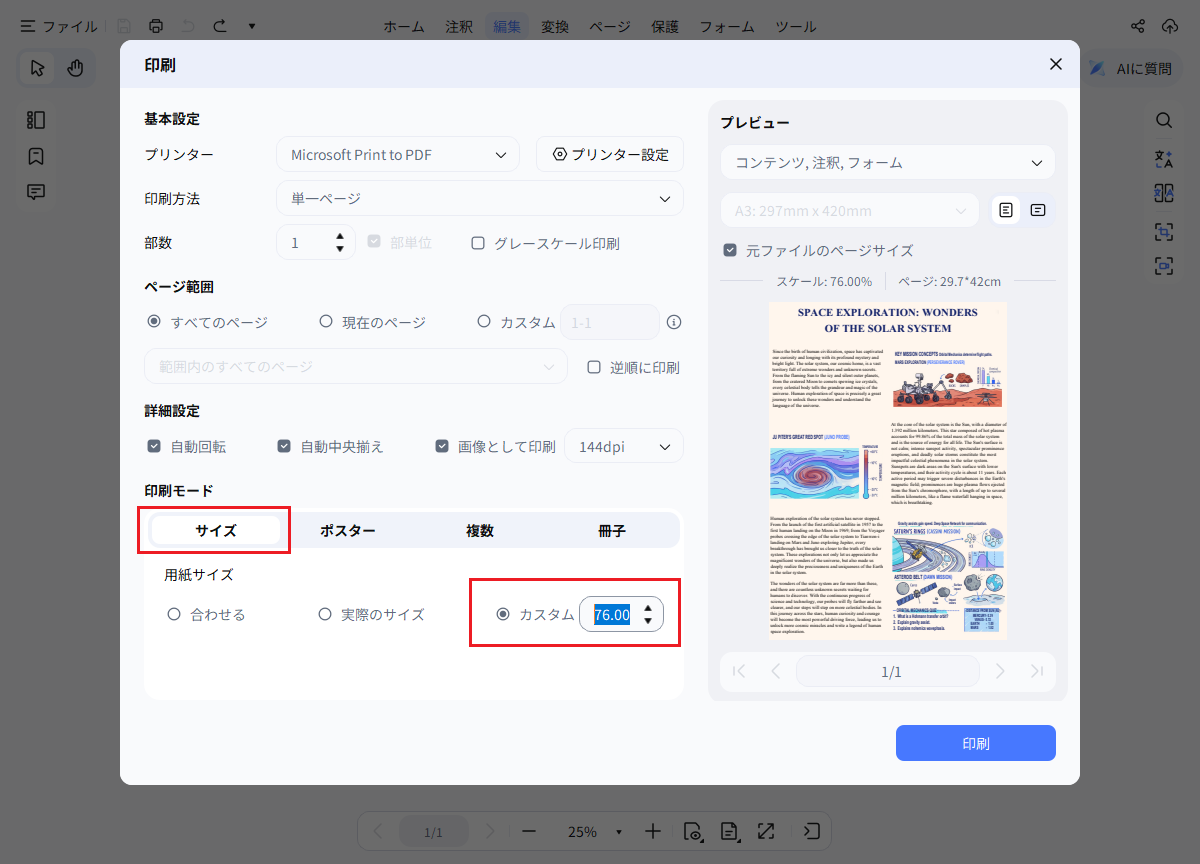Click the preview page thumbnail
The image size is (1200, 864).
888,470
